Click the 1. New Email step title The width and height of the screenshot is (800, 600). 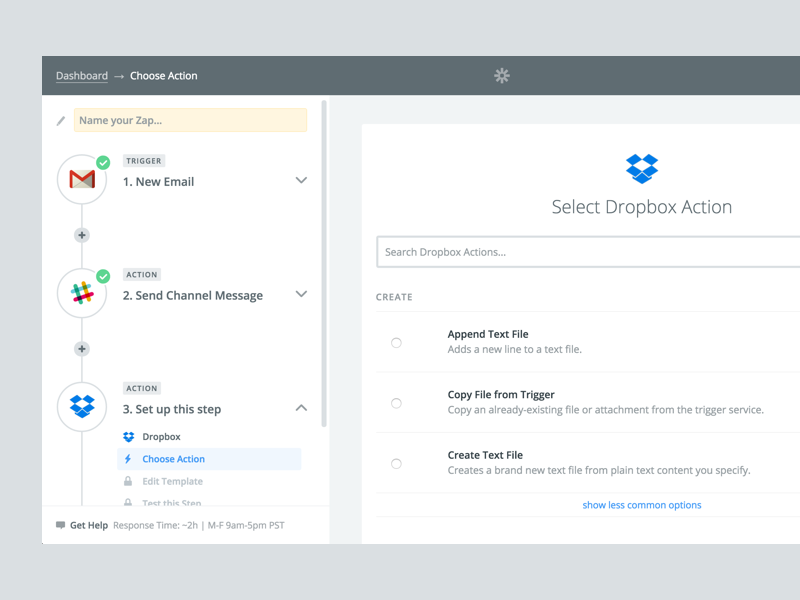(159, 182)
